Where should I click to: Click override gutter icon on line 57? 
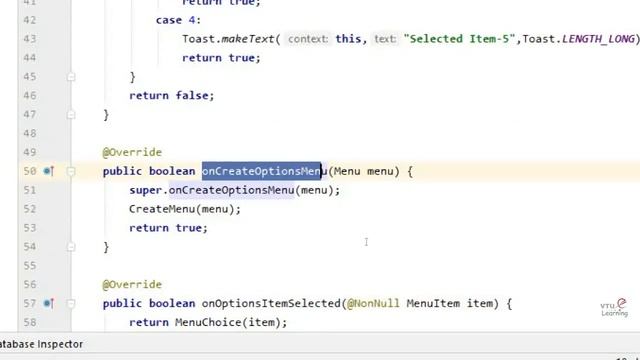coord(49,303)
